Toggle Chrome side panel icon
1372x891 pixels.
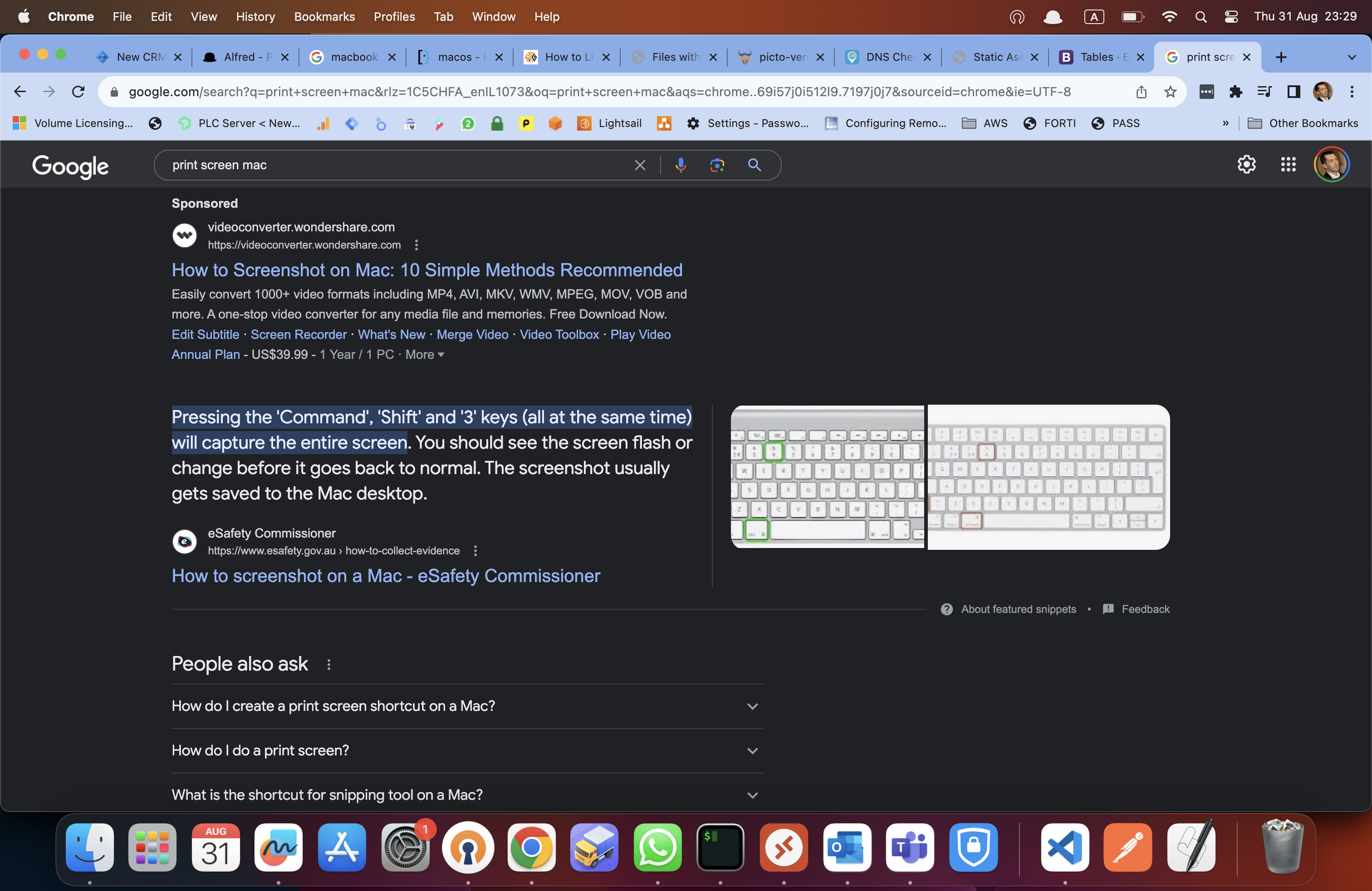click(x=1294, y=92)
